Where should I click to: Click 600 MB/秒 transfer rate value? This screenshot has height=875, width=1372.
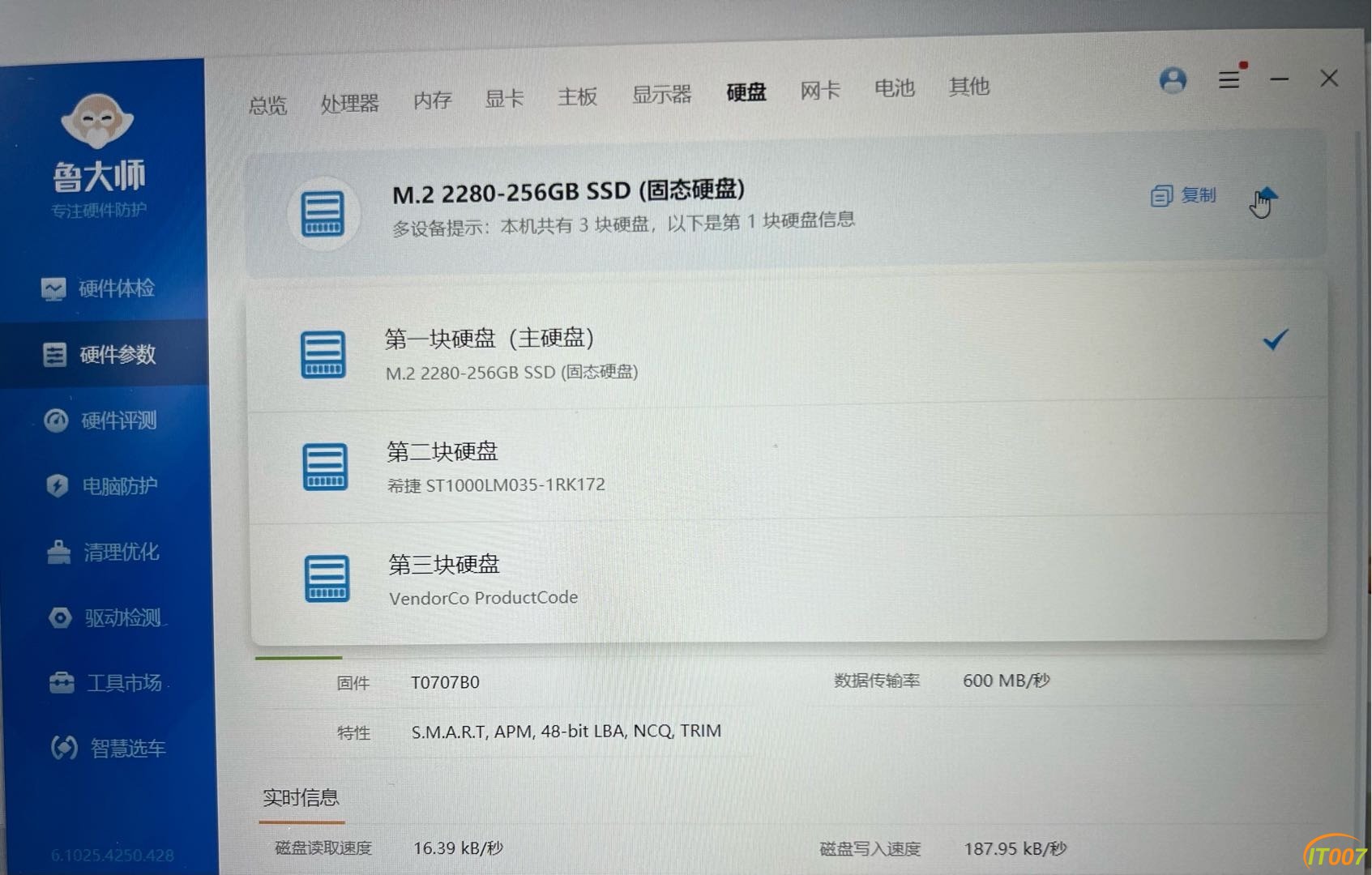pos(1007,681)
